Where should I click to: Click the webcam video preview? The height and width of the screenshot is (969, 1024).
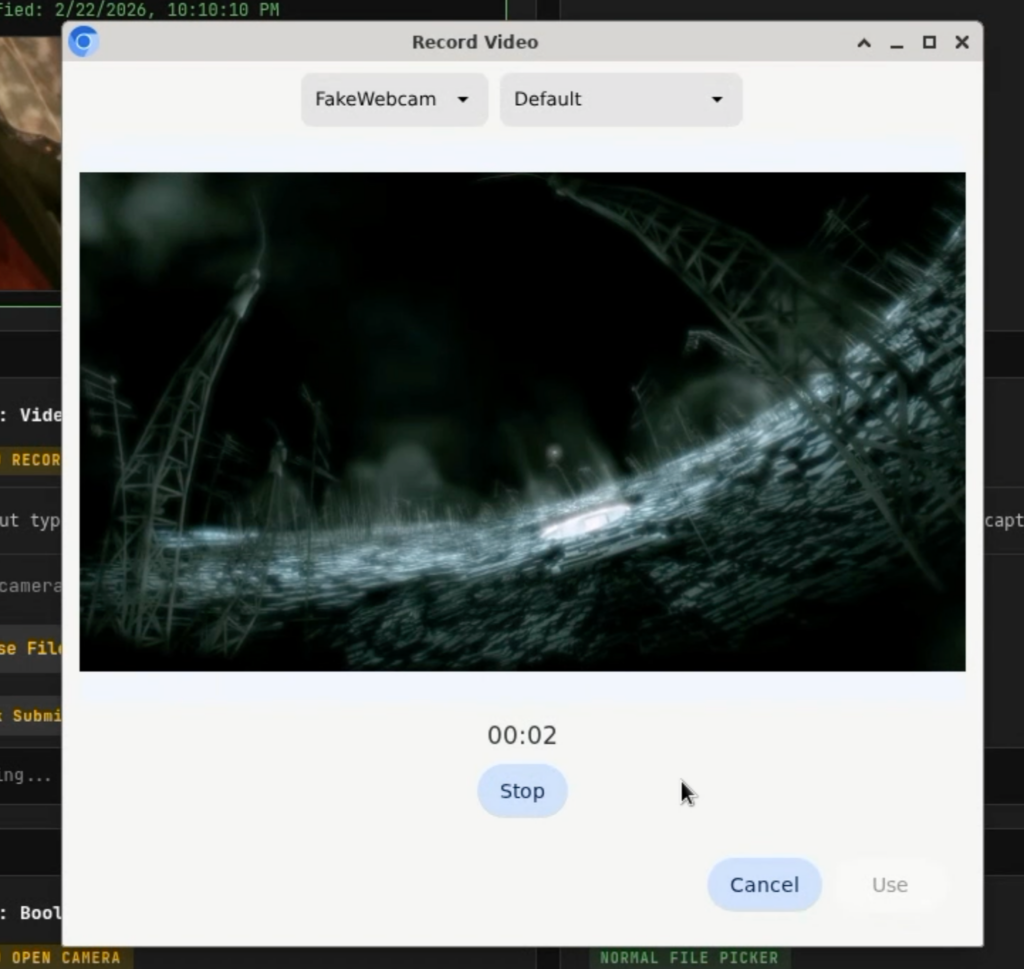point(522,421)
